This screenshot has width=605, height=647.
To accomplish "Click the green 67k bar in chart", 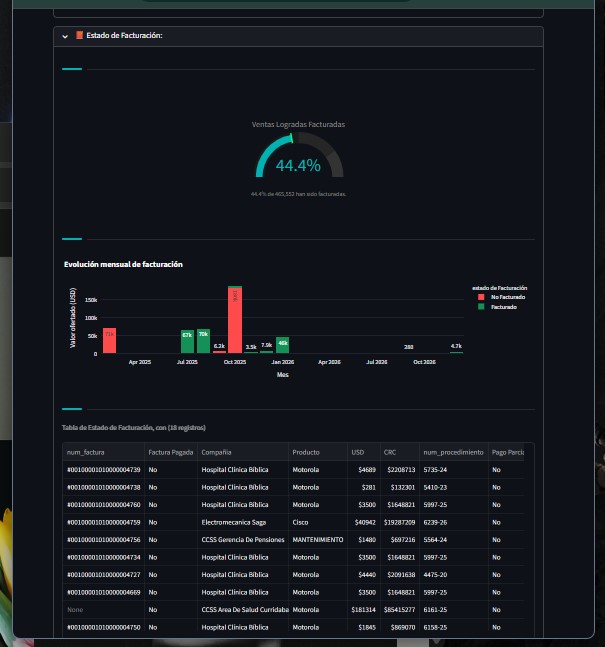I will pyautogui.click(x=187, y=341).
